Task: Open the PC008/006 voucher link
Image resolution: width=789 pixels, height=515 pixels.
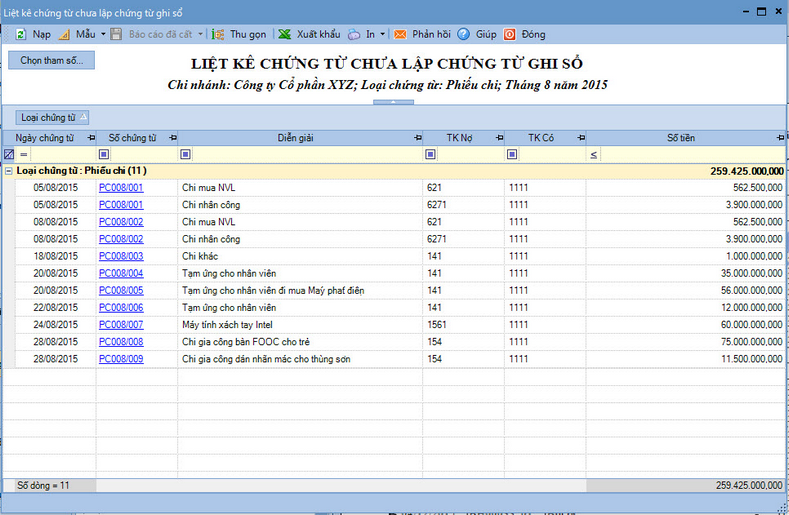Action: pos(121,308)
